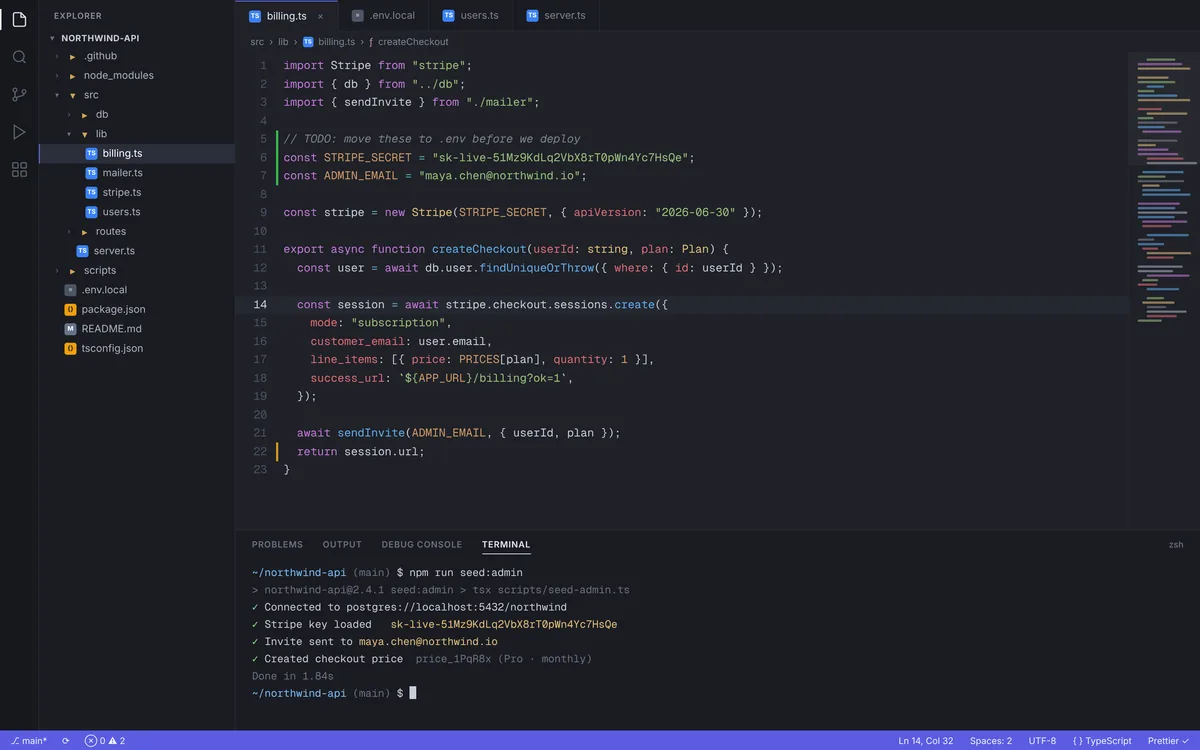The image size is (1200, 750).
Task: Click the terminal prompt input line
Action: [334, 693]
